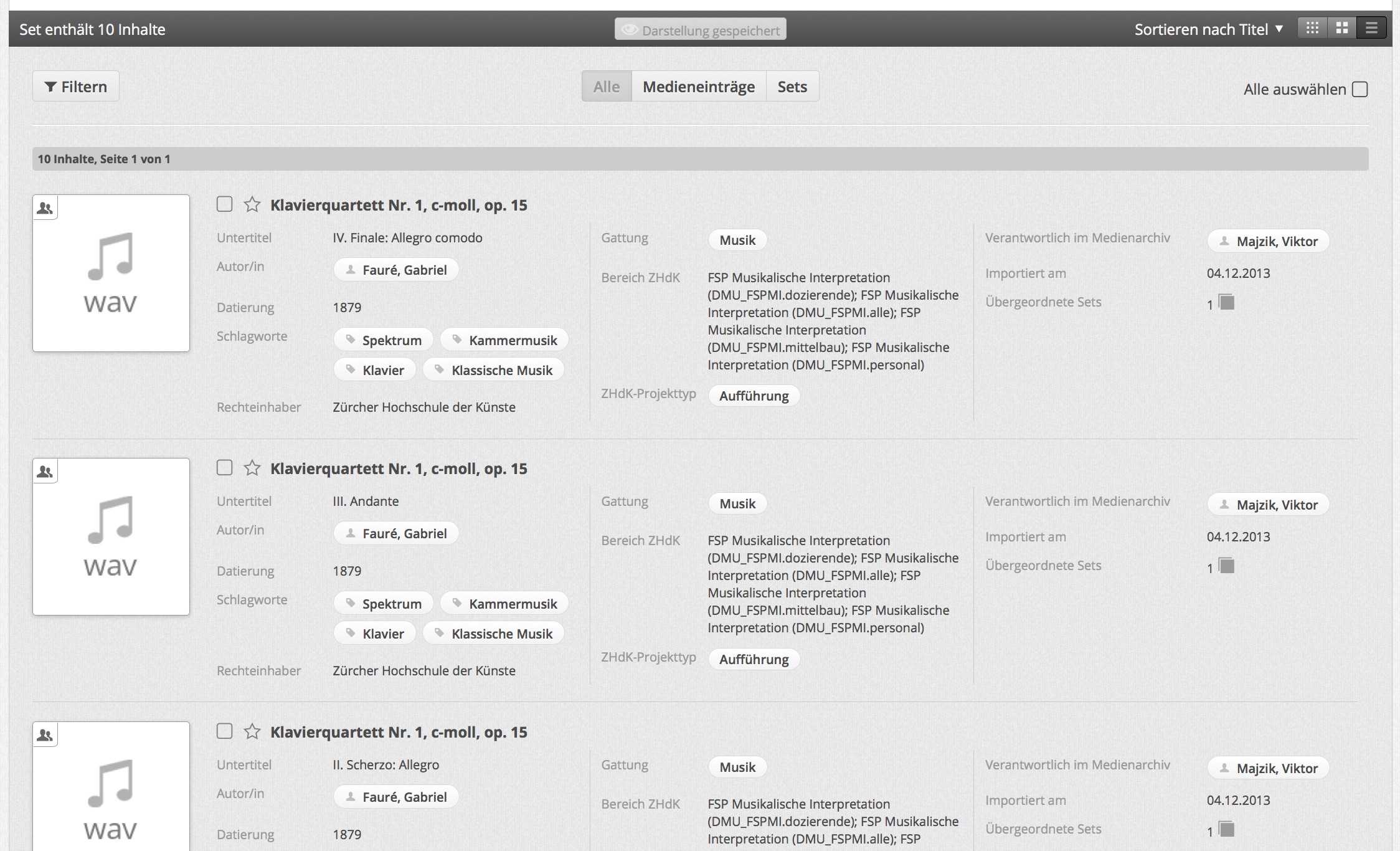This screenshot has width=1400, height=851.
Task: Open 'Sortieren nach Titel' dropdown
Action: (1208, 29)
